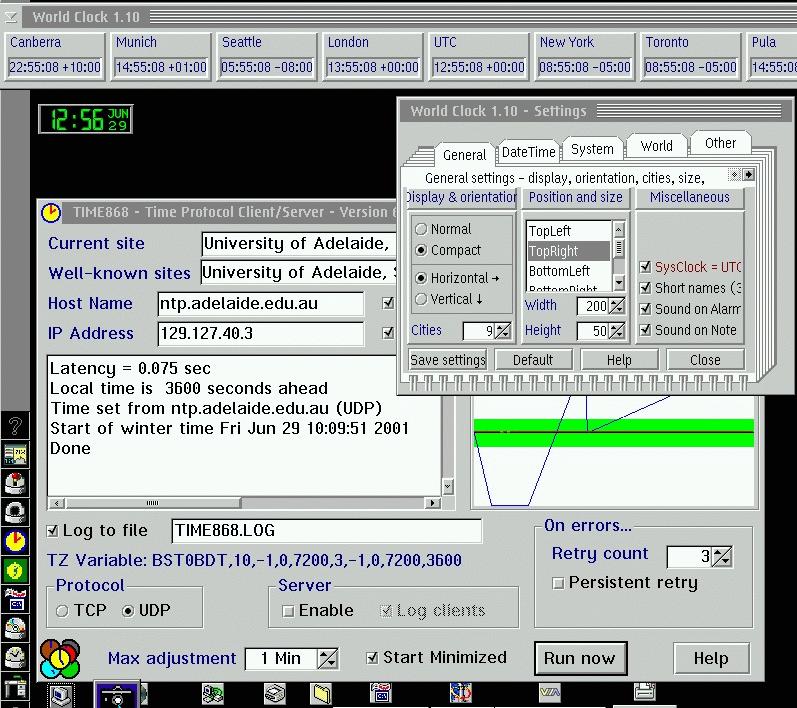
Task: Select the Compact display radio button
Action: point(421,250)
